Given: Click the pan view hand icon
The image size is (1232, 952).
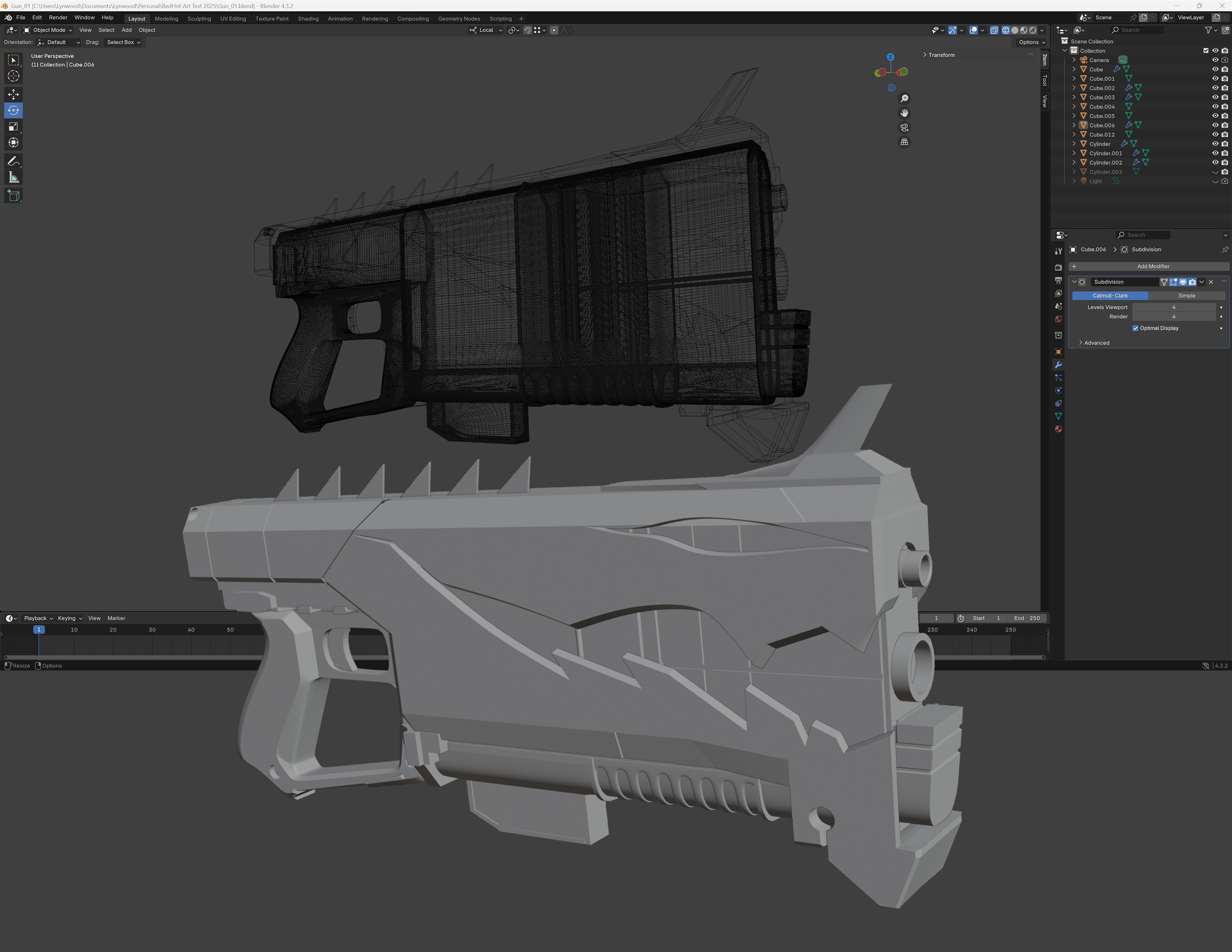Looking at the screenshot, I should (x=904, y=113).
